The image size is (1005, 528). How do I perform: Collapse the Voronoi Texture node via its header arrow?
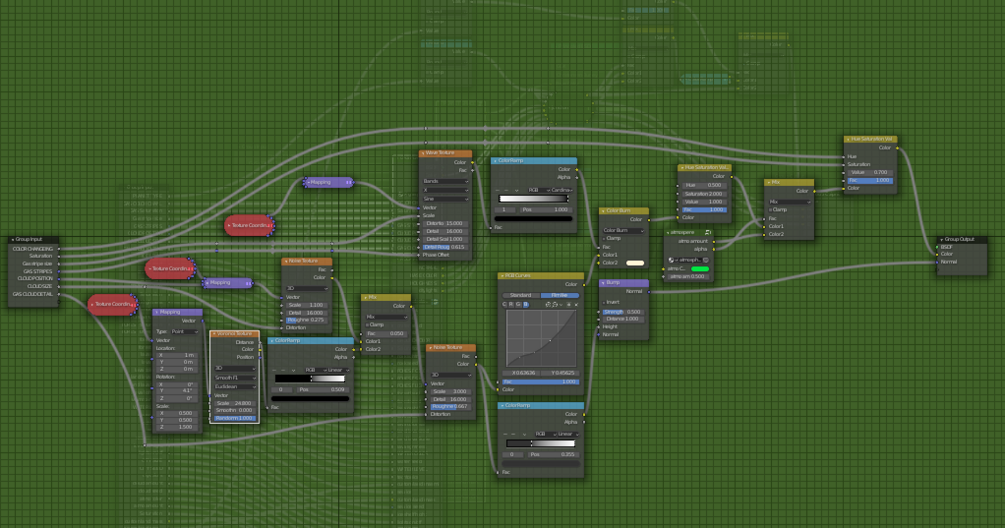[x=215, y=334]
